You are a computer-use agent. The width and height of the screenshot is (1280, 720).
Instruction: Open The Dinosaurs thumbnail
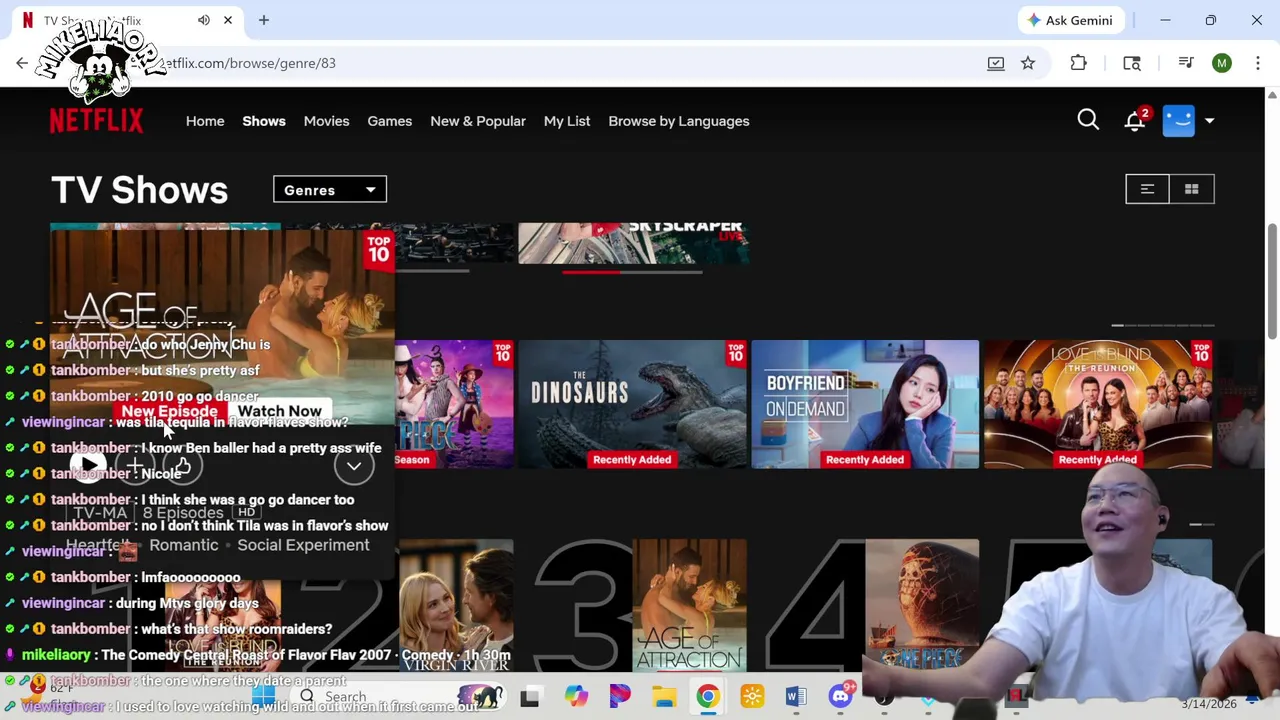pyautogui.click(x=632, y=404)
